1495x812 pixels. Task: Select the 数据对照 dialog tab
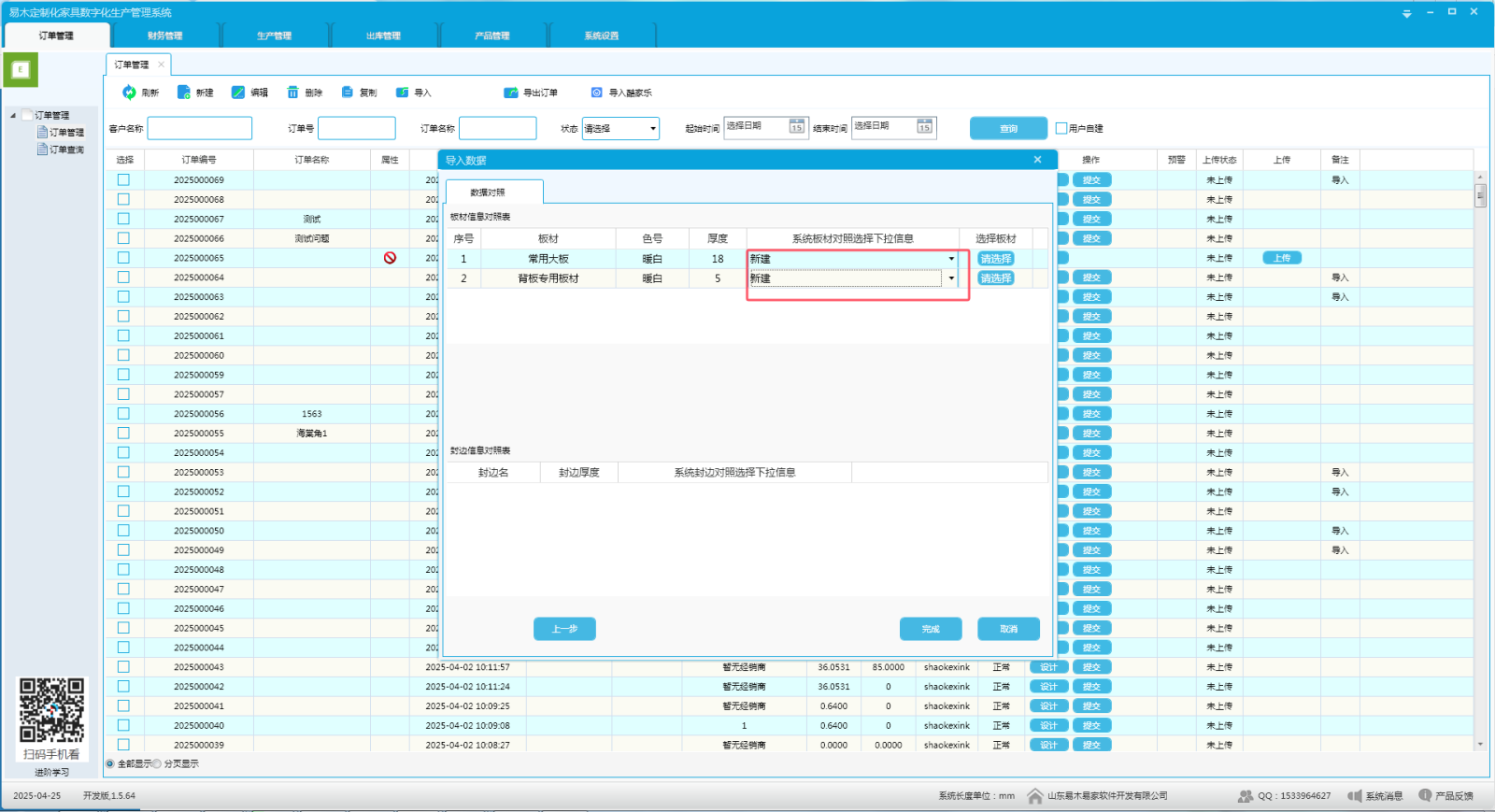493,192
